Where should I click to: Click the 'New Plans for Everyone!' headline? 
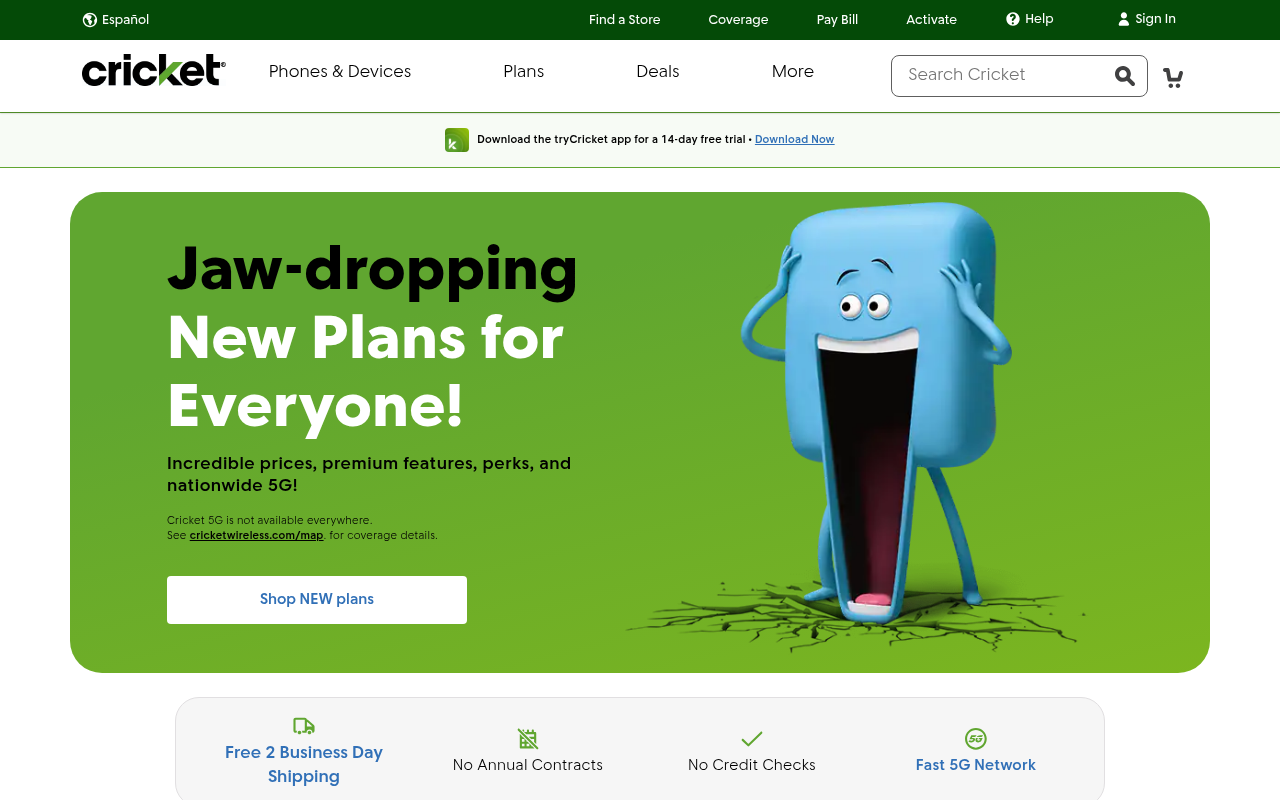coord(366,373)
